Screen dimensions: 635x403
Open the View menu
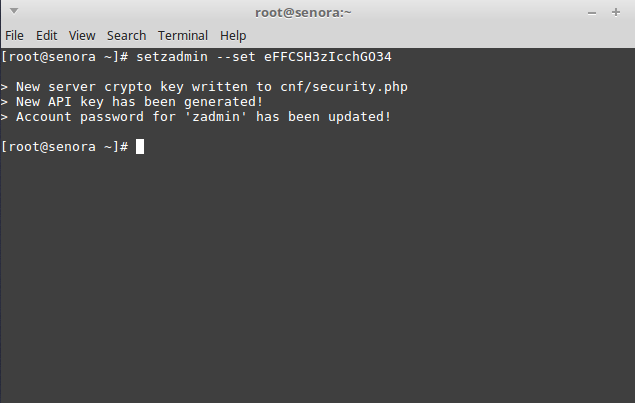pyautogui.click(x=82, y=36)
